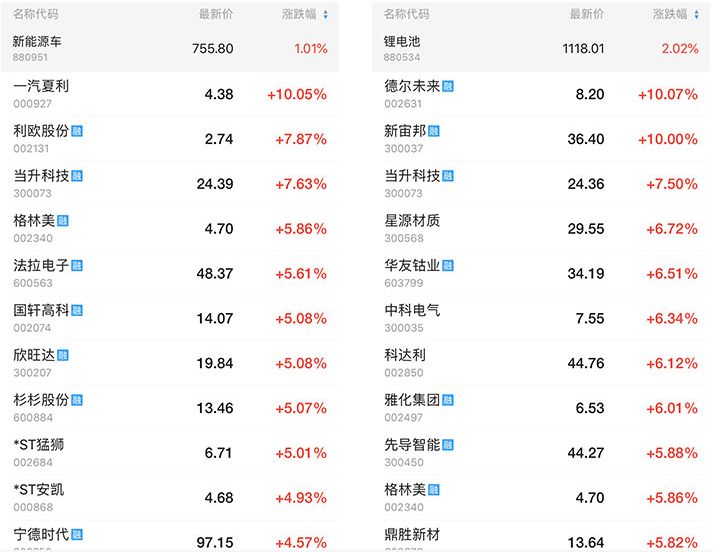
Task: Open the 中科电气 stock entry
Action: tap(541, 318)
